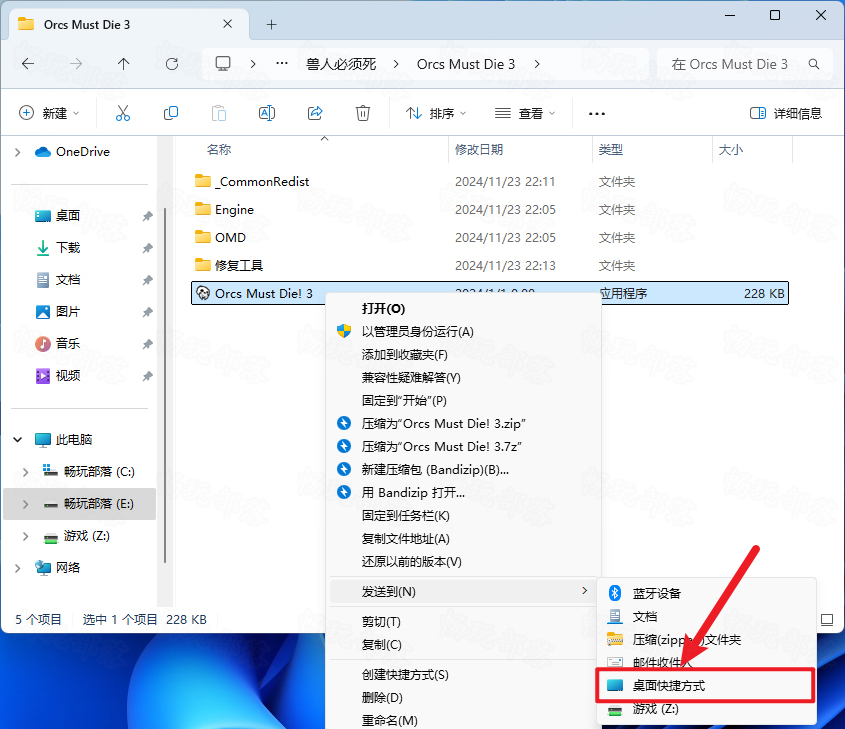This screenshot has height=729, width=845.
Task: Click the Copy icon in toolbar
Action: (171, 113)
